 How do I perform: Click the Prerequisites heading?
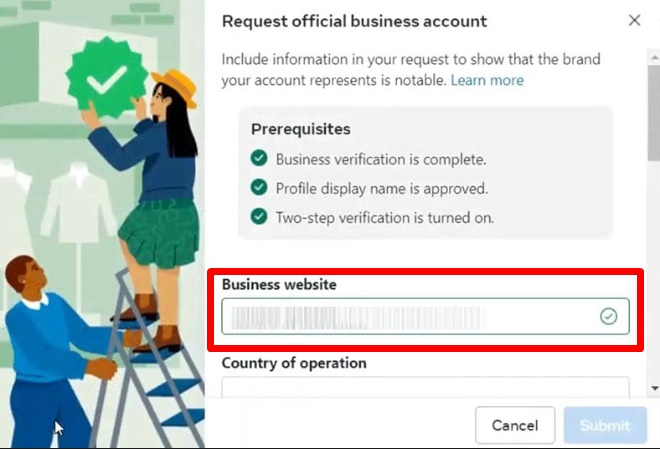pos(301,129)
